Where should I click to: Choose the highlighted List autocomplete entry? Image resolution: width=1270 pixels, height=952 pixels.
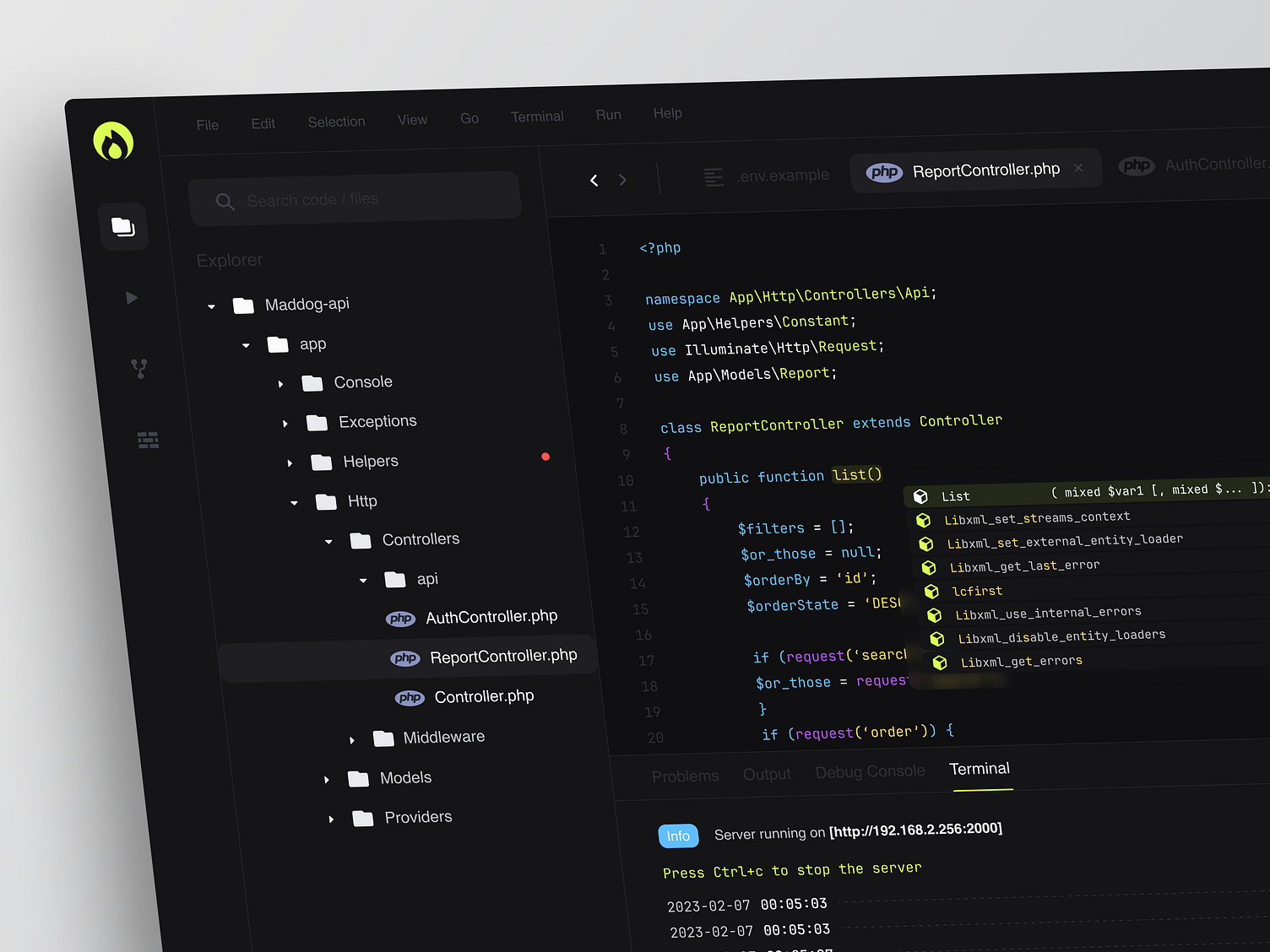(955, 495)
